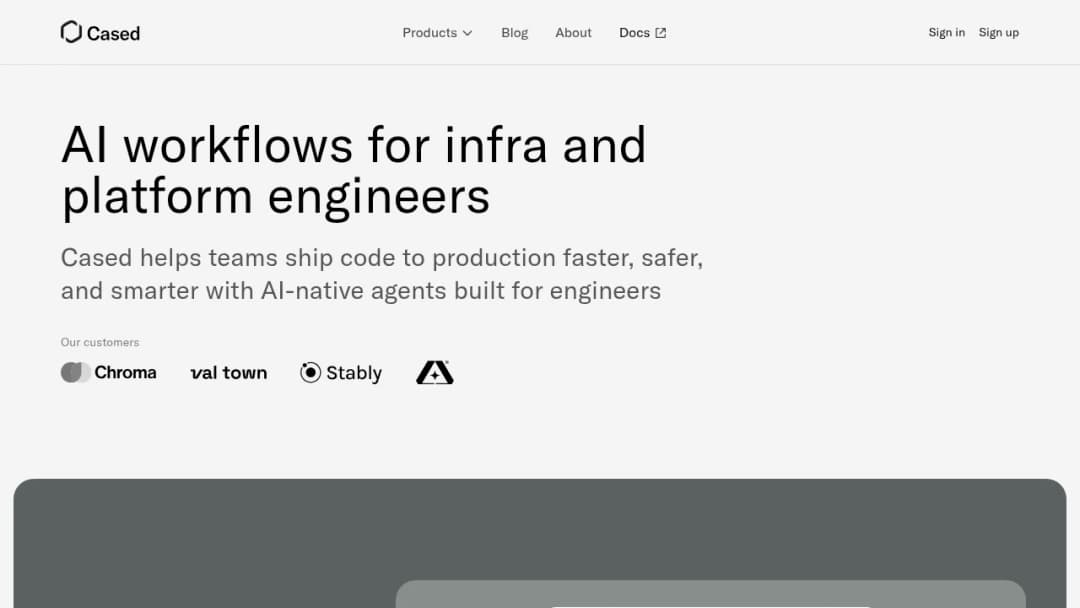
Task: Click the dark gray preview panel
Action: 540,543
